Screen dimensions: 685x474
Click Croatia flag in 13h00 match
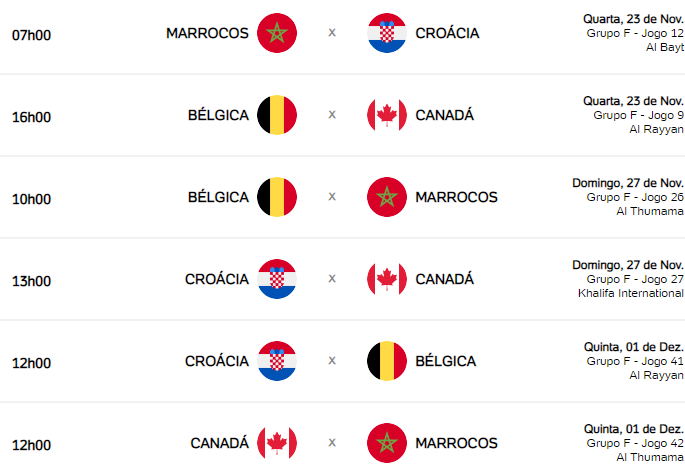point(277,279)
